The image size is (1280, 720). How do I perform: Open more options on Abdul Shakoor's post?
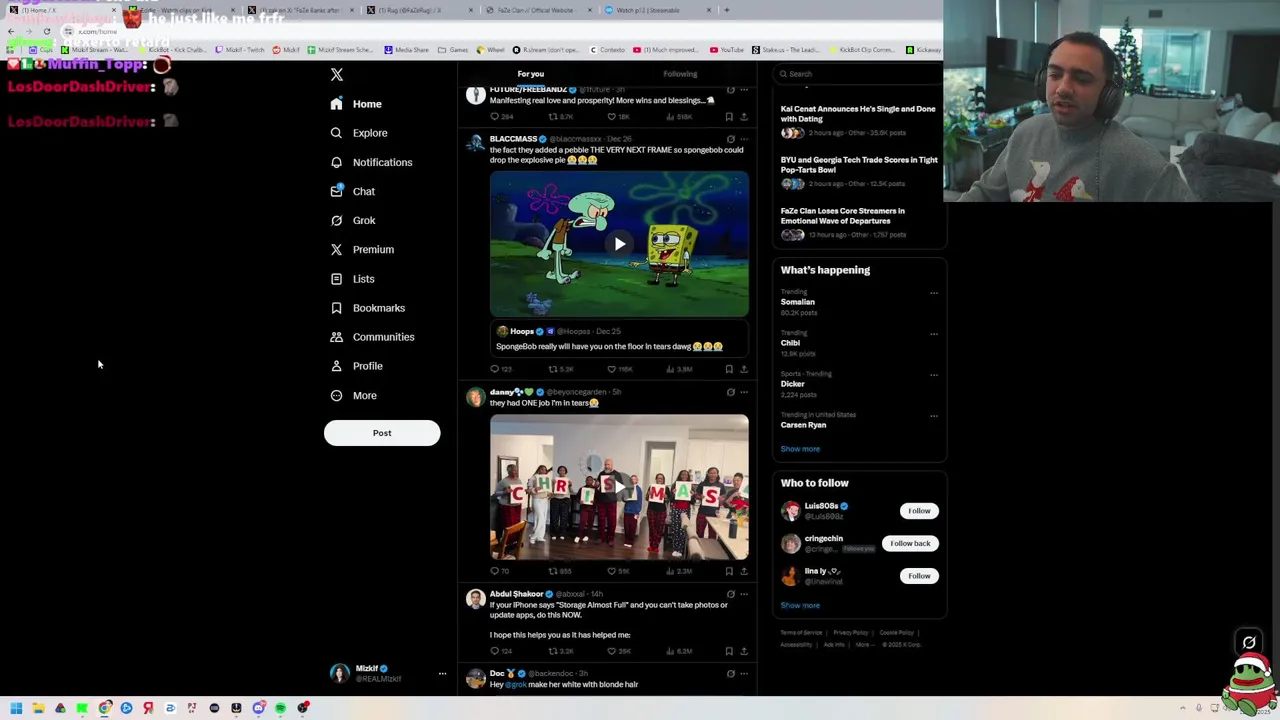(x=743, y=594)
